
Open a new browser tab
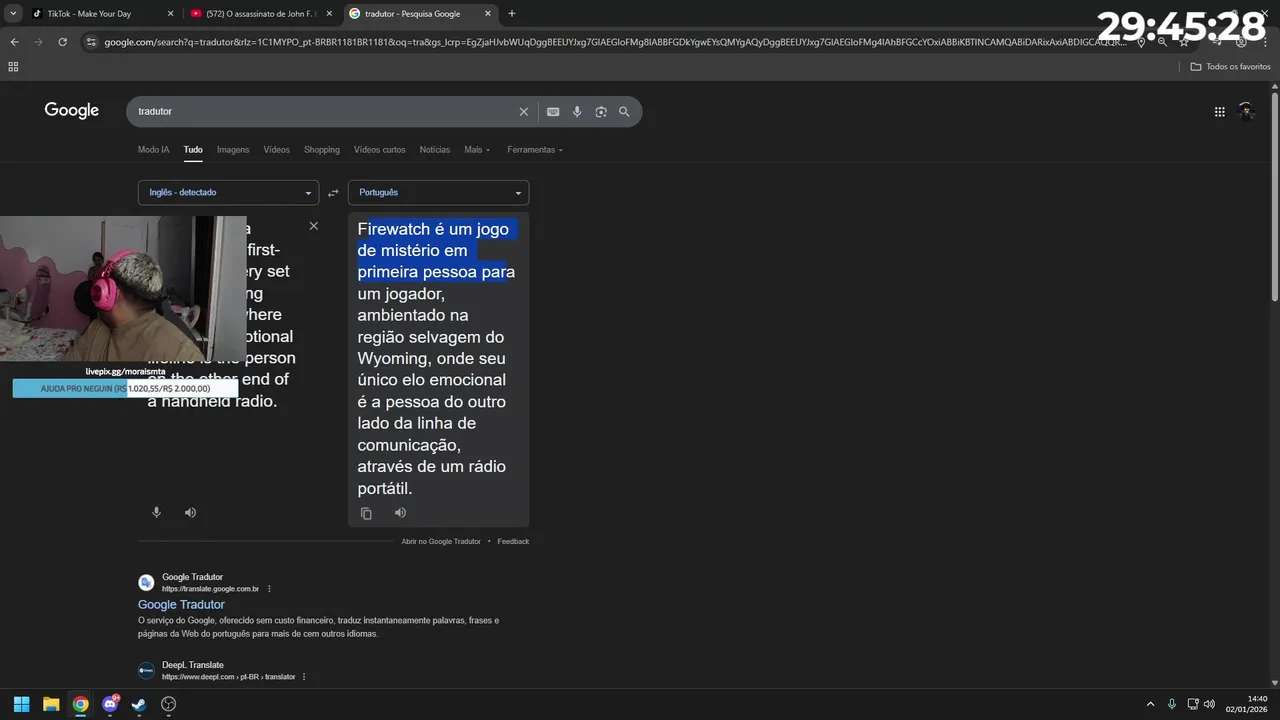(x=512, y=14)
